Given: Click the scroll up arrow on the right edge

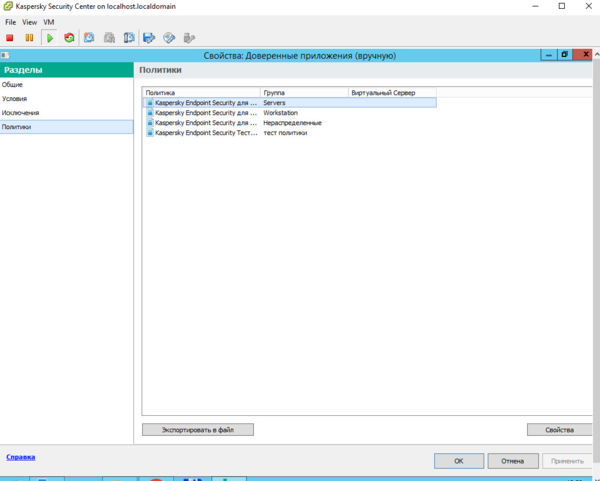Looking at the screenshot, I should pyautogui.click(x=597, y=55).
